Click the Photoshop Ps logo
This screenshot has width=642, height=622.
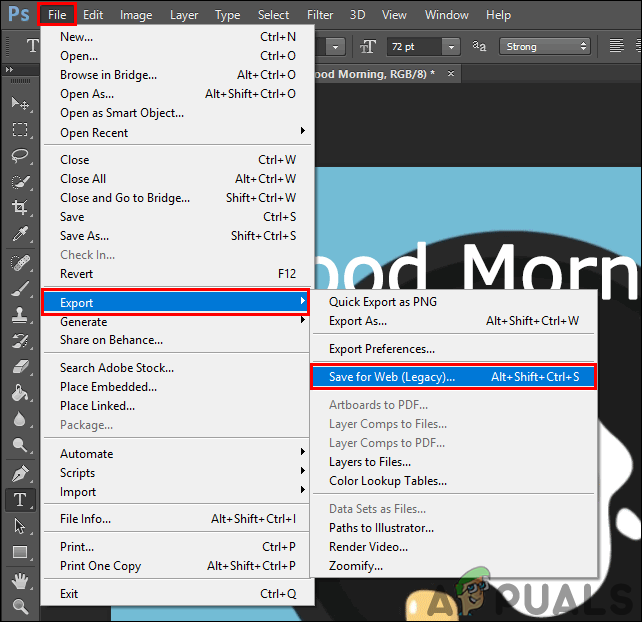point(19,14)
